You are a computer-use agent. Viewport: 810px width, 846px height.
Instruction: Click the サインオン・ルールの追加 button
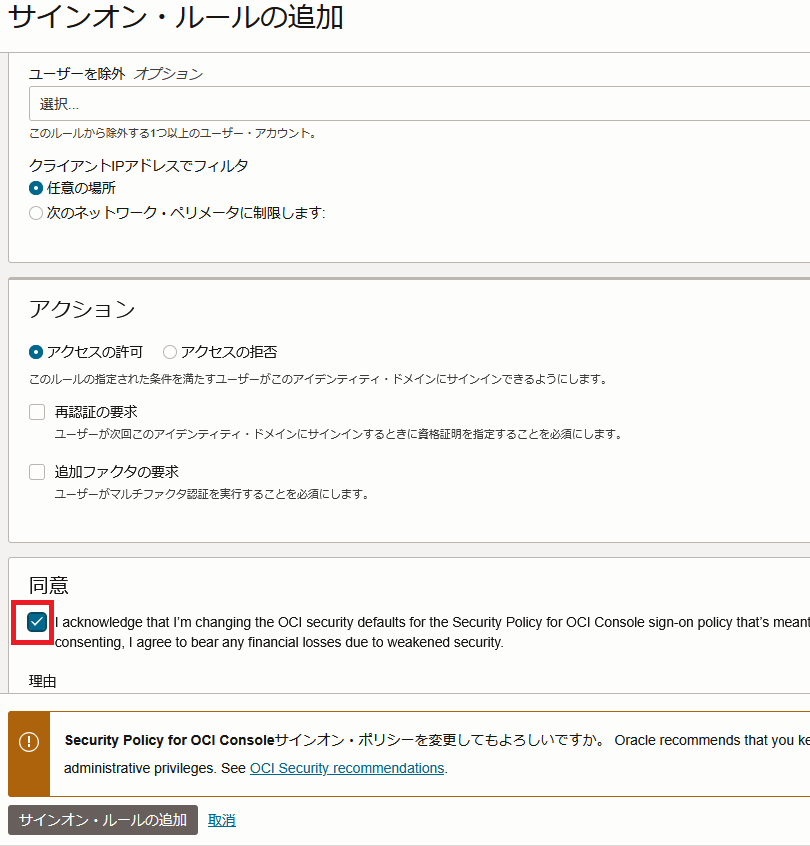[103, 820]
